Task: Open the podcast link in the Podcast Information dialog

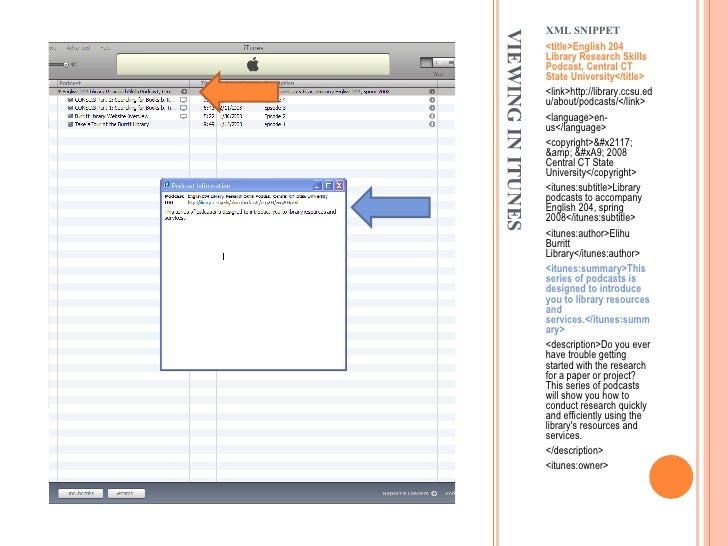Action: point(242,202)
